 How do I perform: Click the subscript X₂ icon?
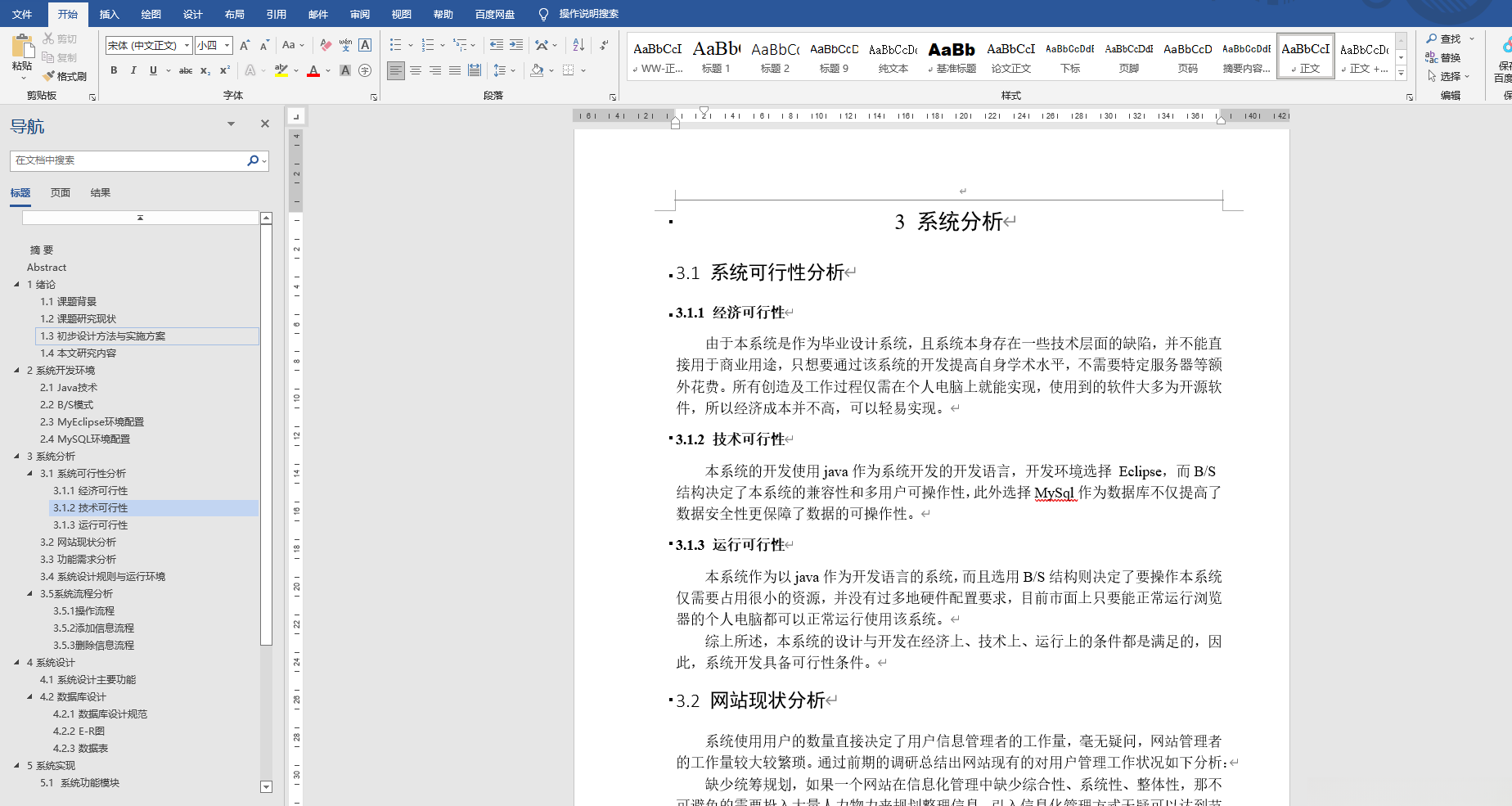coord(205,70)
